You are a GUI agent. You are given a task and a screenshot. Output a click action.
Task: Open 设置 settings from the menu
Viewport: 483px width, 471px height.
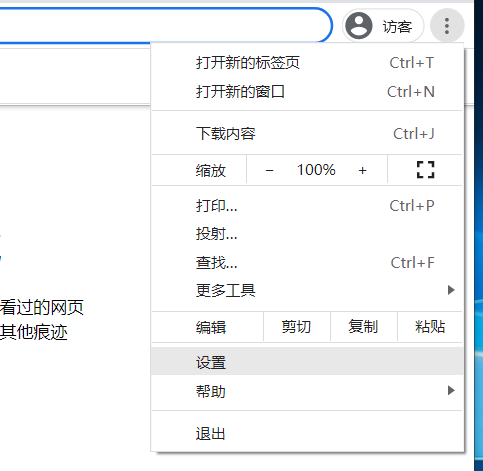tap(307, 362)
